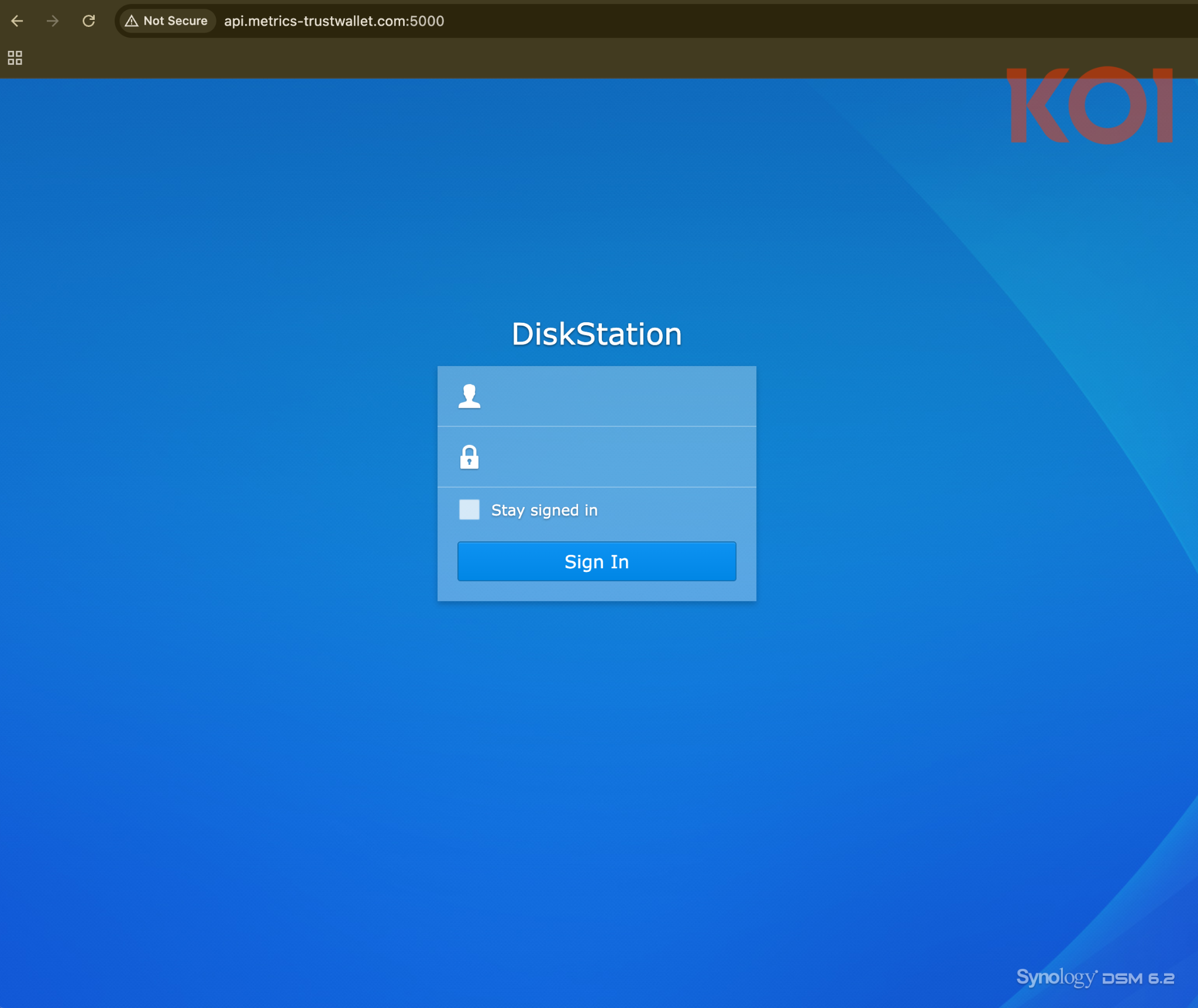1198x1008 pixels.
Task: Click the Not Secure warning badge
Action: coord(167,21)
